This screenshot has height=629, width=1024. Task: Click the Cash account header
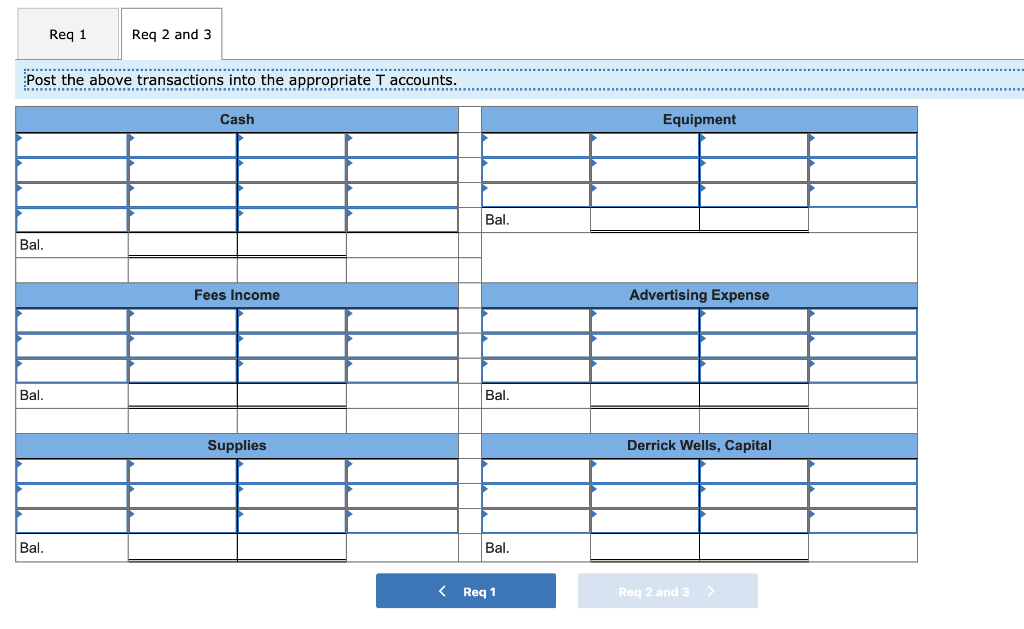click(x=237, y=120)
